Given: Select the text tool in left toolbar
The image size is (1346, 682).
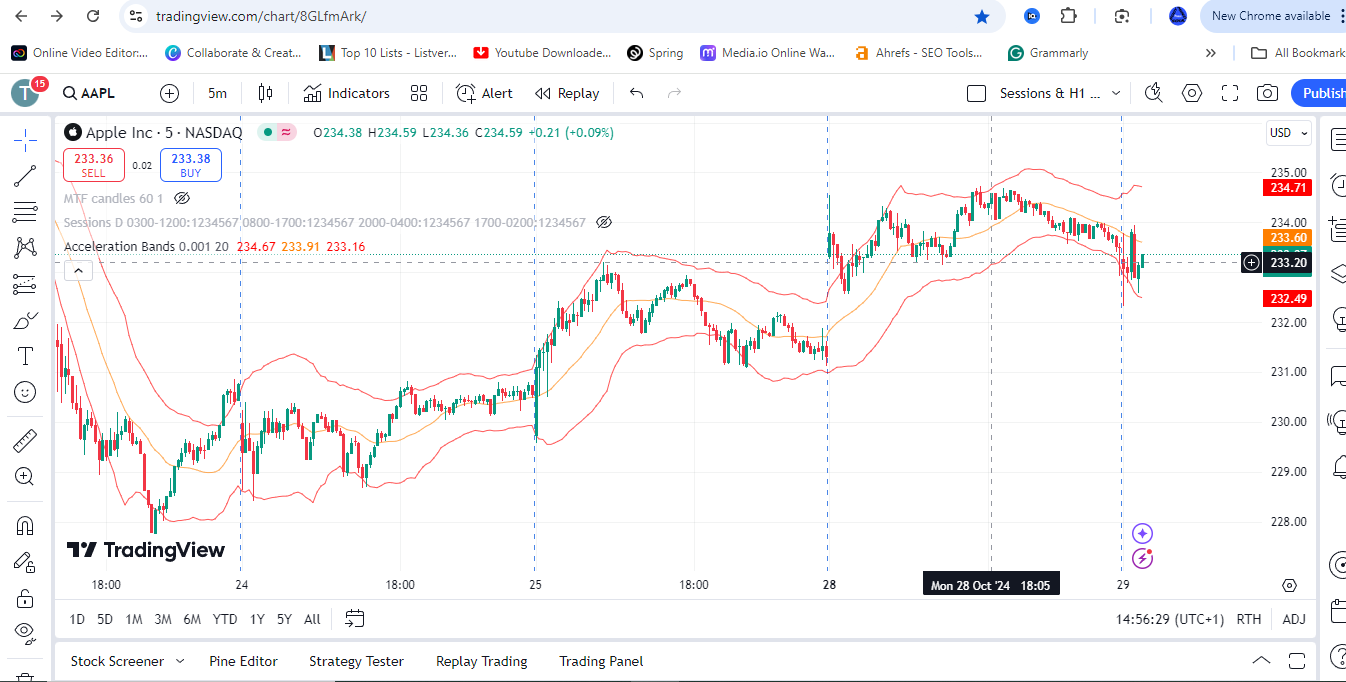Looking at the screenshot, I should click(25, 356).
